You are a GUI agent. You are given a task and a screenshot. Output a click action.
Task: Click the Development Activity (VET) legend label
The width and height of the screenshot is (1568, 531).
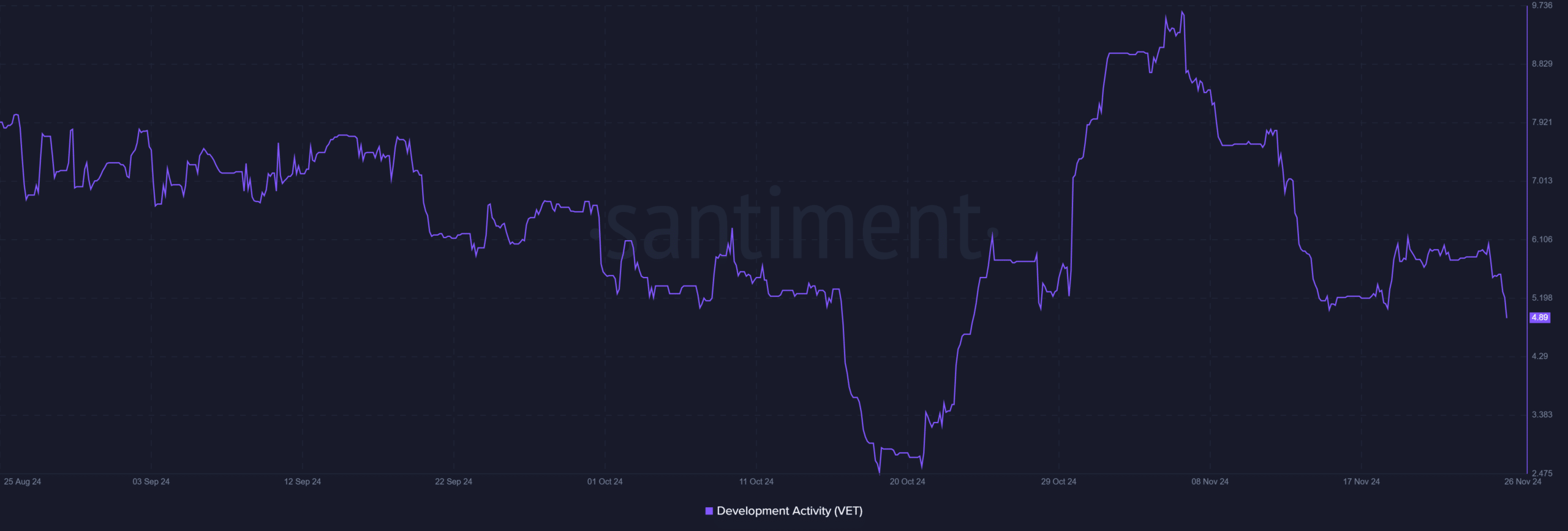tap(790, 511)
